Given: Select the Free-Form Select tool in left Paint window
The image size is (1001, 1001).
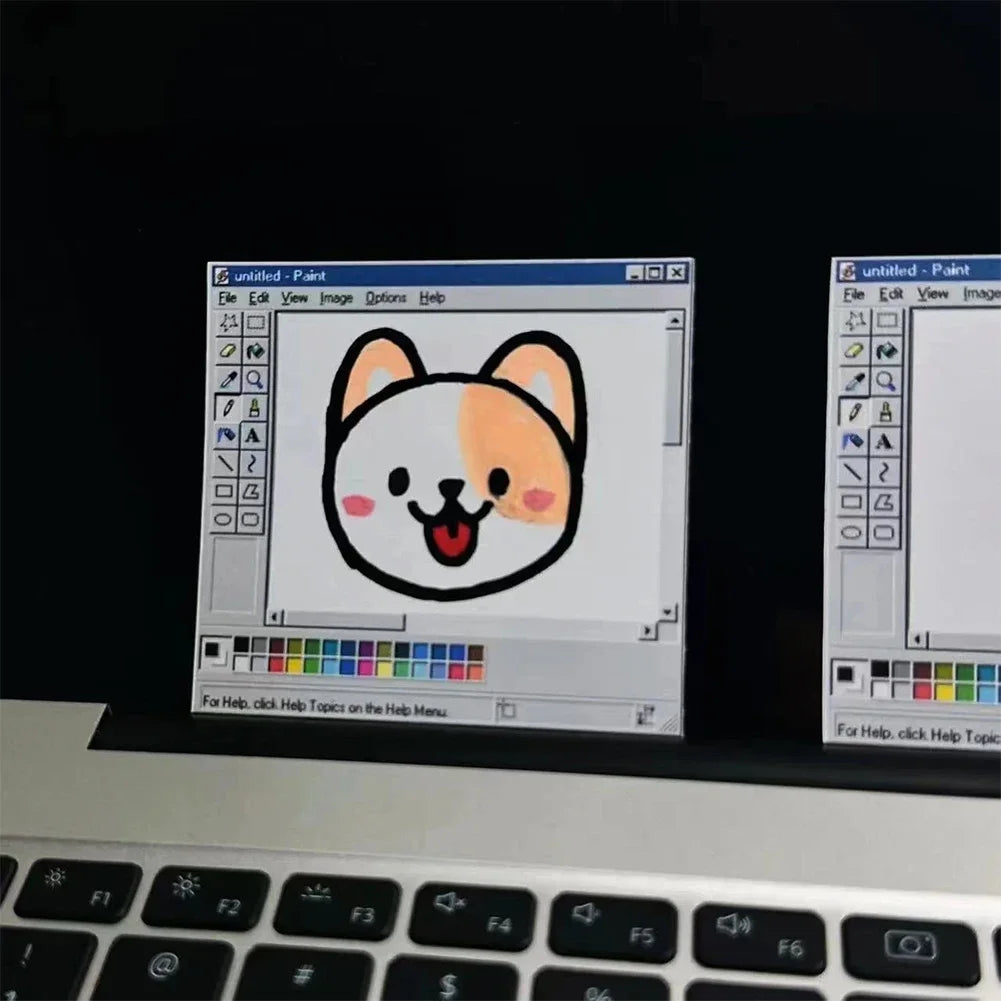Looking at the screenshot, I should 229,322.
